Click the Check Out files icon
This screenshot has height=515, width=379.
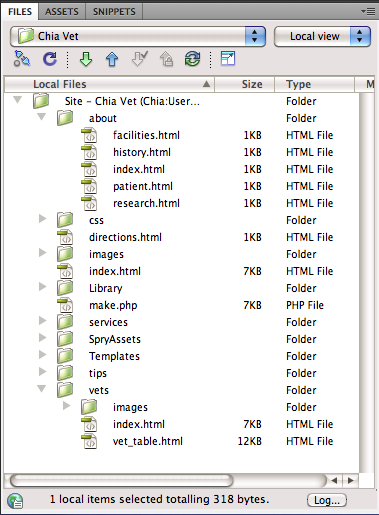pyautogui.click(x=139, y=59)
